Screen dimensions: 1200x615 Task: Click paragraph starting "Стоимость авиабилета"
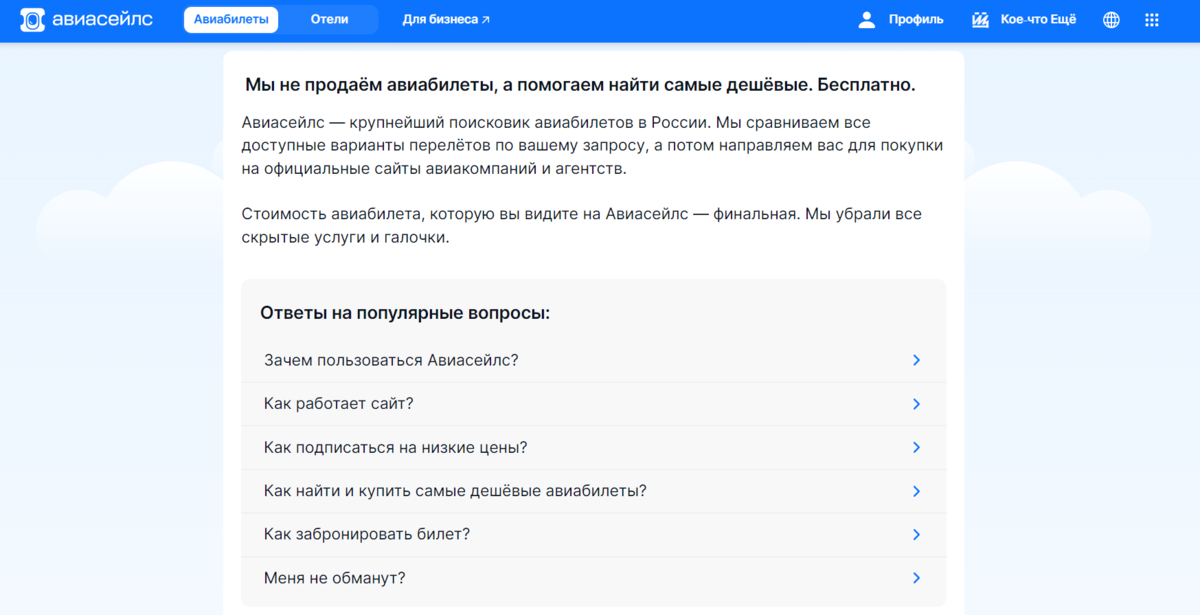click(582, 227)
